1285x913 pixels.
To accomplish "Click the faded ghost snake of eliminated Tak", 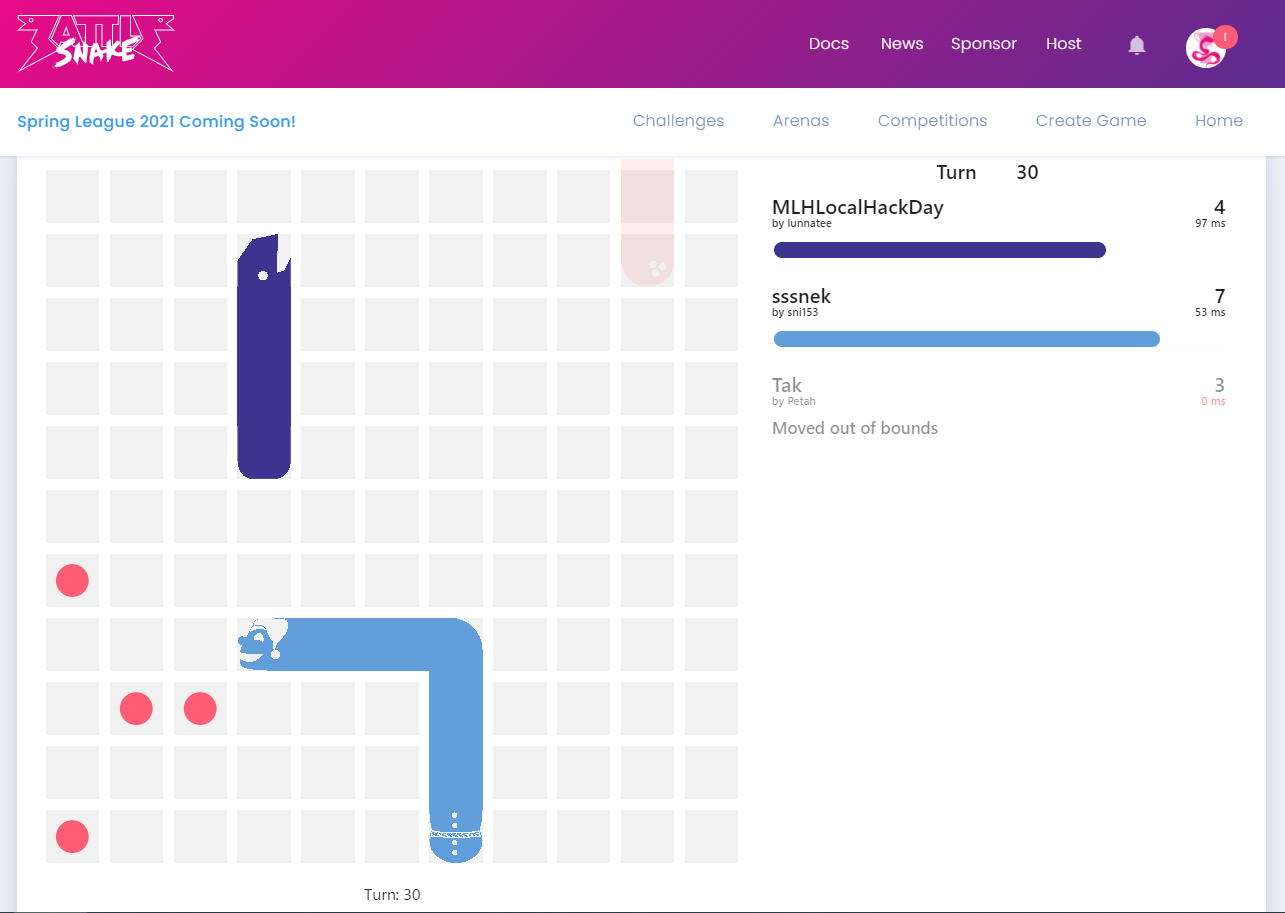I will coord(647,225).
